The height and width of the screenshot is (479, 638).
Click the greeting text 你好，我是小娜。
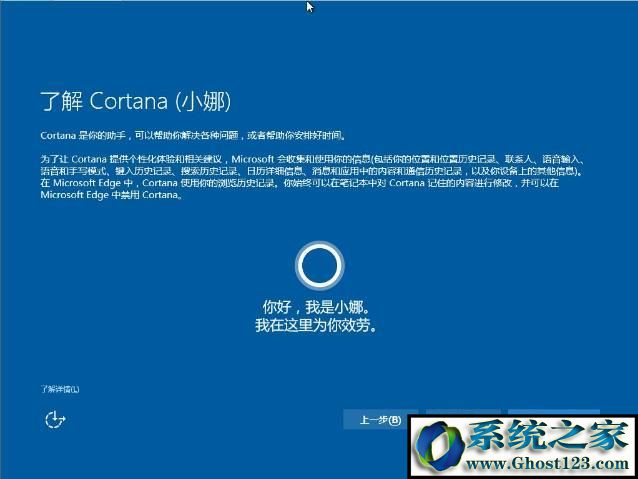317,306
